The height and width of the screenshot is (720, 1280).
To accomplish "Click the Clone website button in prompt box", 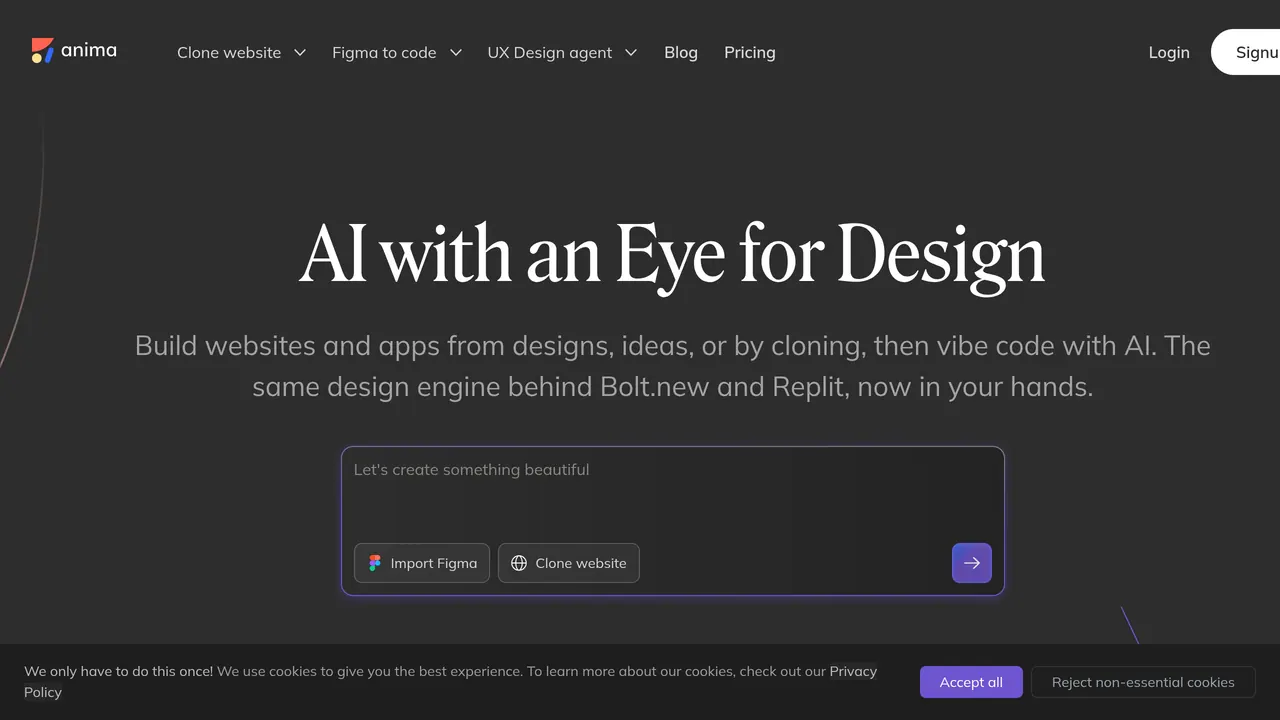I will (x=569, y=563).
